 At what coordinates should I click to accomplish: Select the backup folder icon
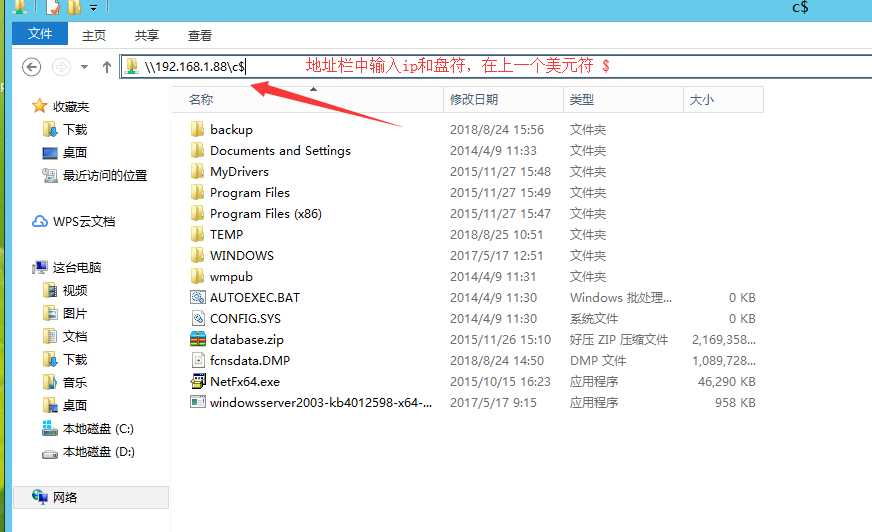197,129
